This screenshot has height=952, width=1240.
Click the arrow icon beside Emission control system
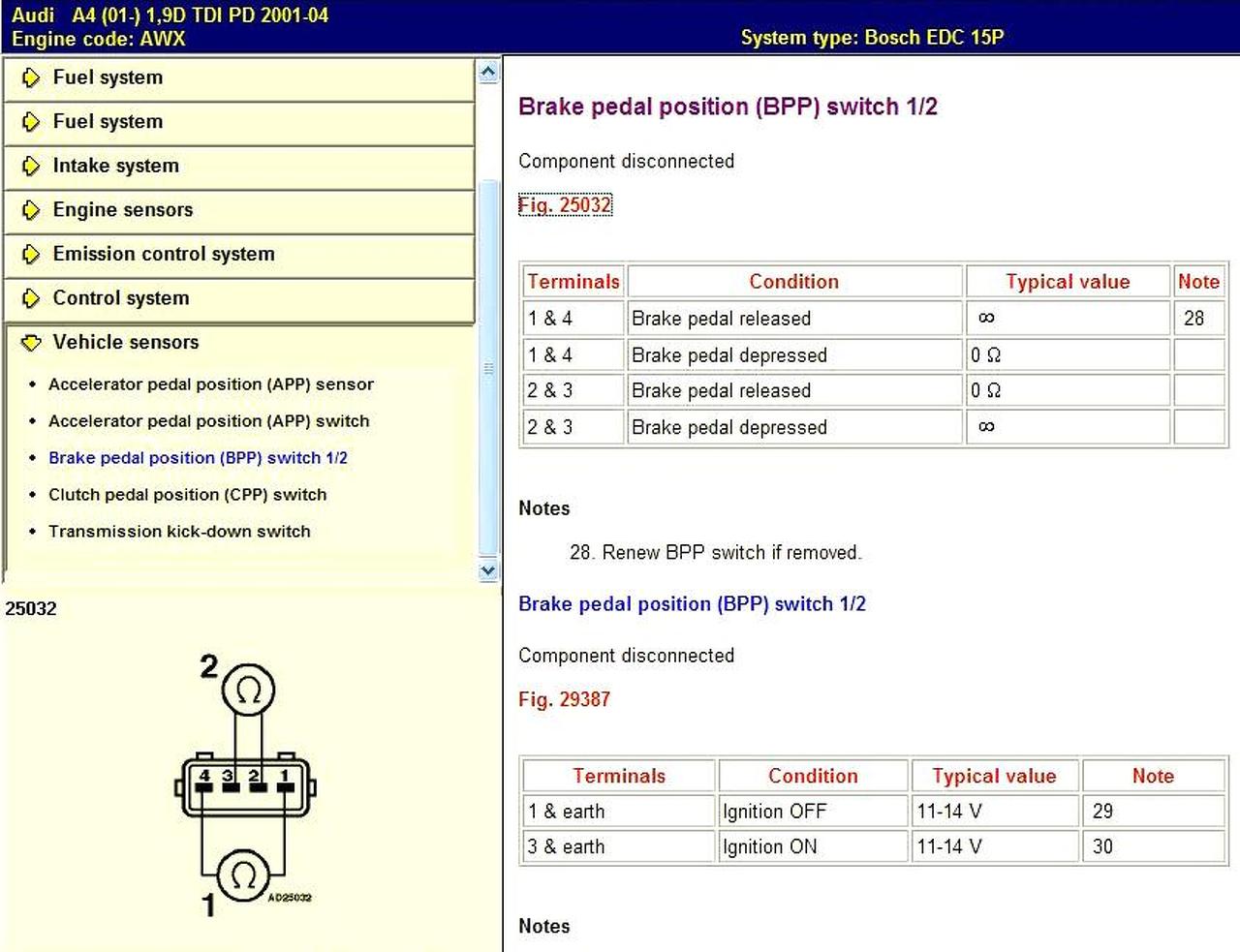(x=31, y=254)
